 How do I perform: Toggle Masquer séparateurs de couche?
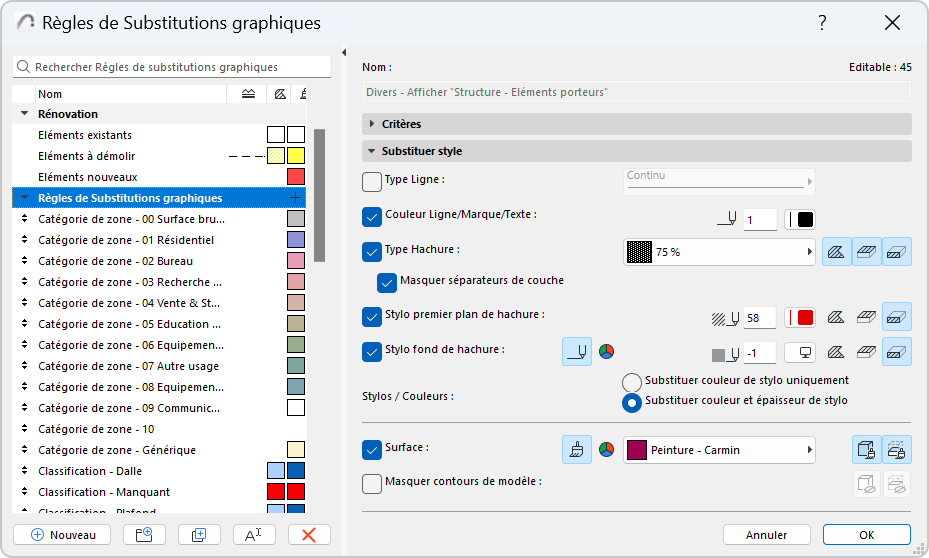coord(387,283)
